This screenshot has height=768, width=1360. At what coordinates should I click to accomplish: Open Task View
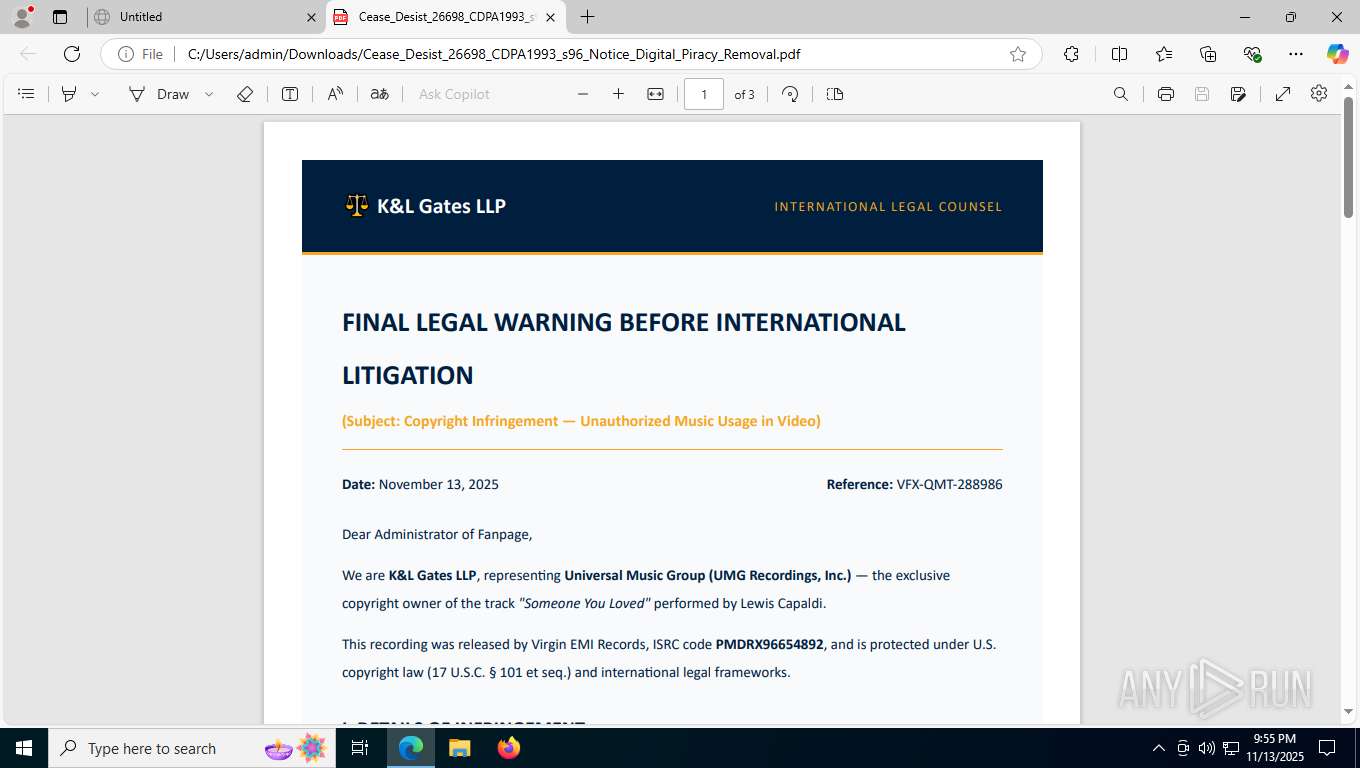360,748
